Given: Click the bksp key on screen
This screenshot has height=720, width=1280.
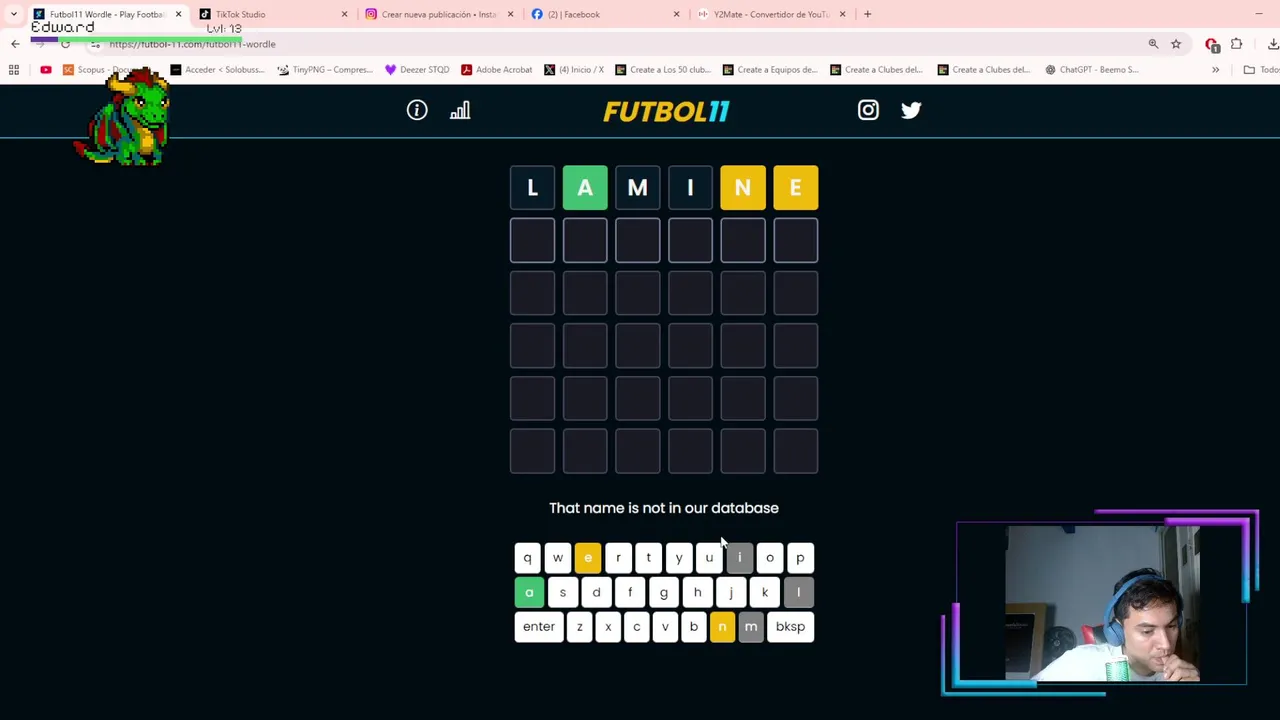Looking at the screenshot, I should pos(790,626).
